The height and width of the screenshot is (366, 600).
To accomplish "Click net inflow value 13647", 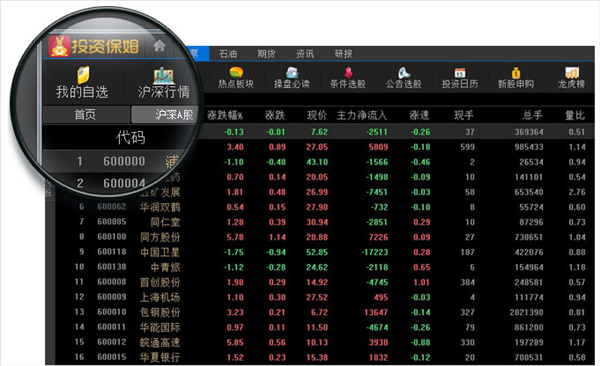I will point(376,312).
